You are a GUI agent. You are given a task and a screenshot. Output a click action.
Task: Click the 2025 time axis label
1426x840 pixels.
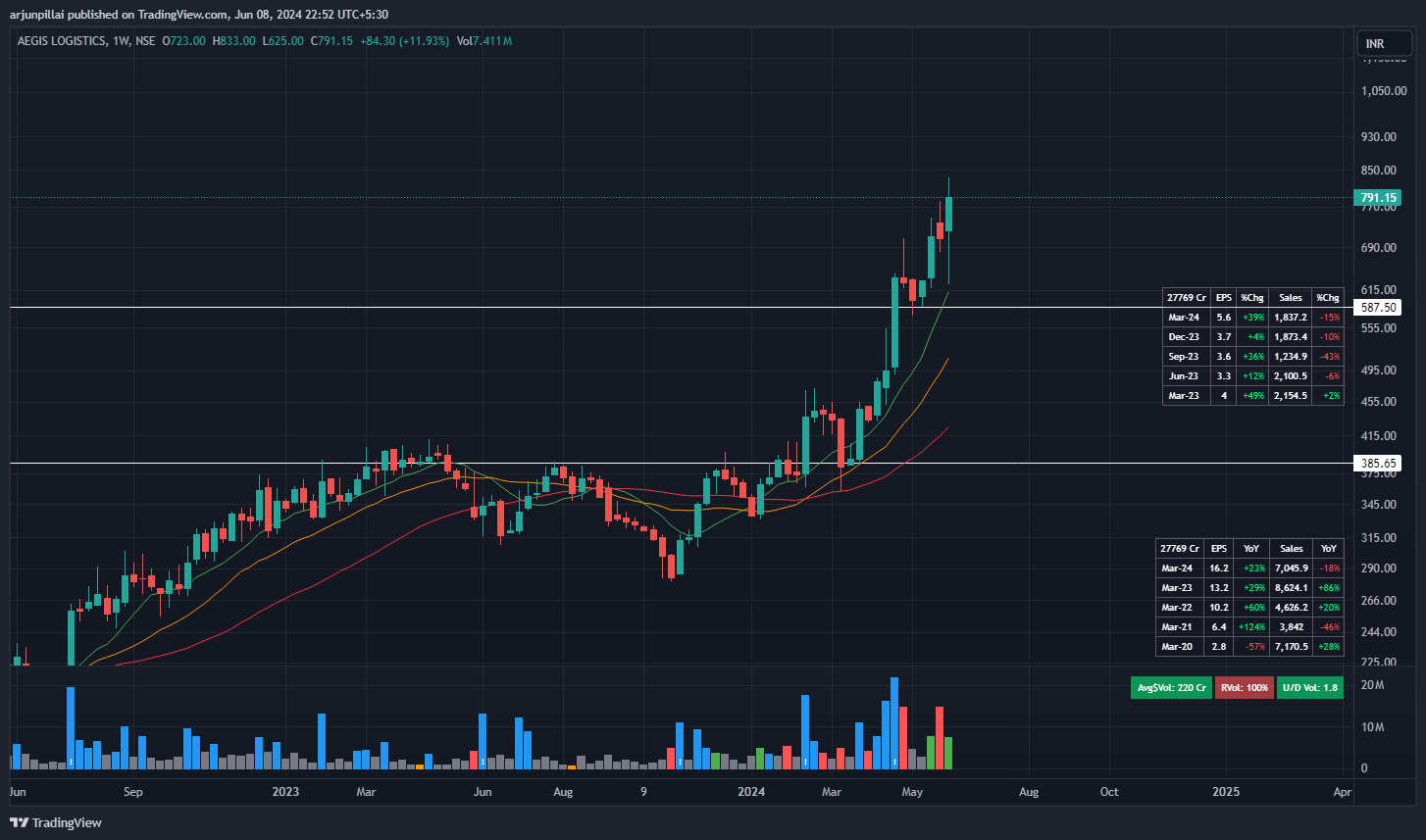point(1225,791)
